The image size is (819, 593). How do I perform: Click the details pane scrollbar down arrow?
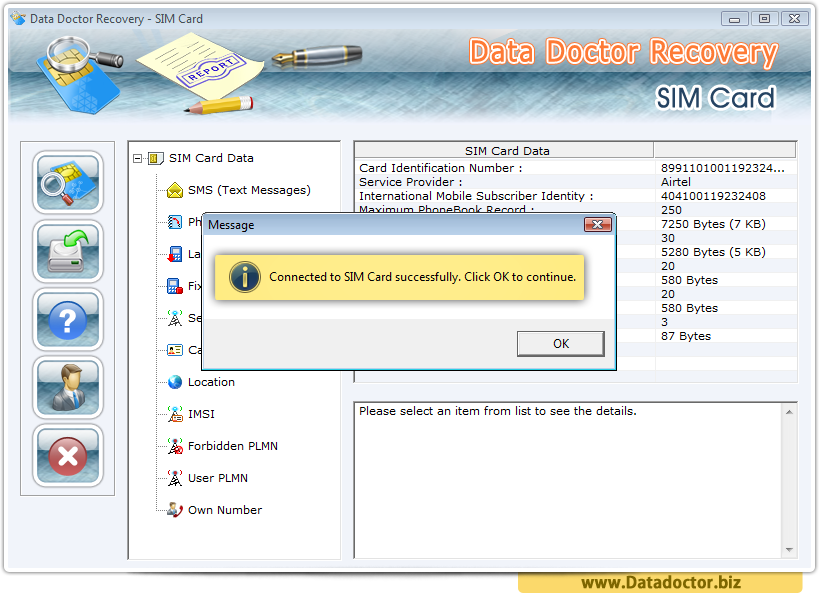[789, 550]
